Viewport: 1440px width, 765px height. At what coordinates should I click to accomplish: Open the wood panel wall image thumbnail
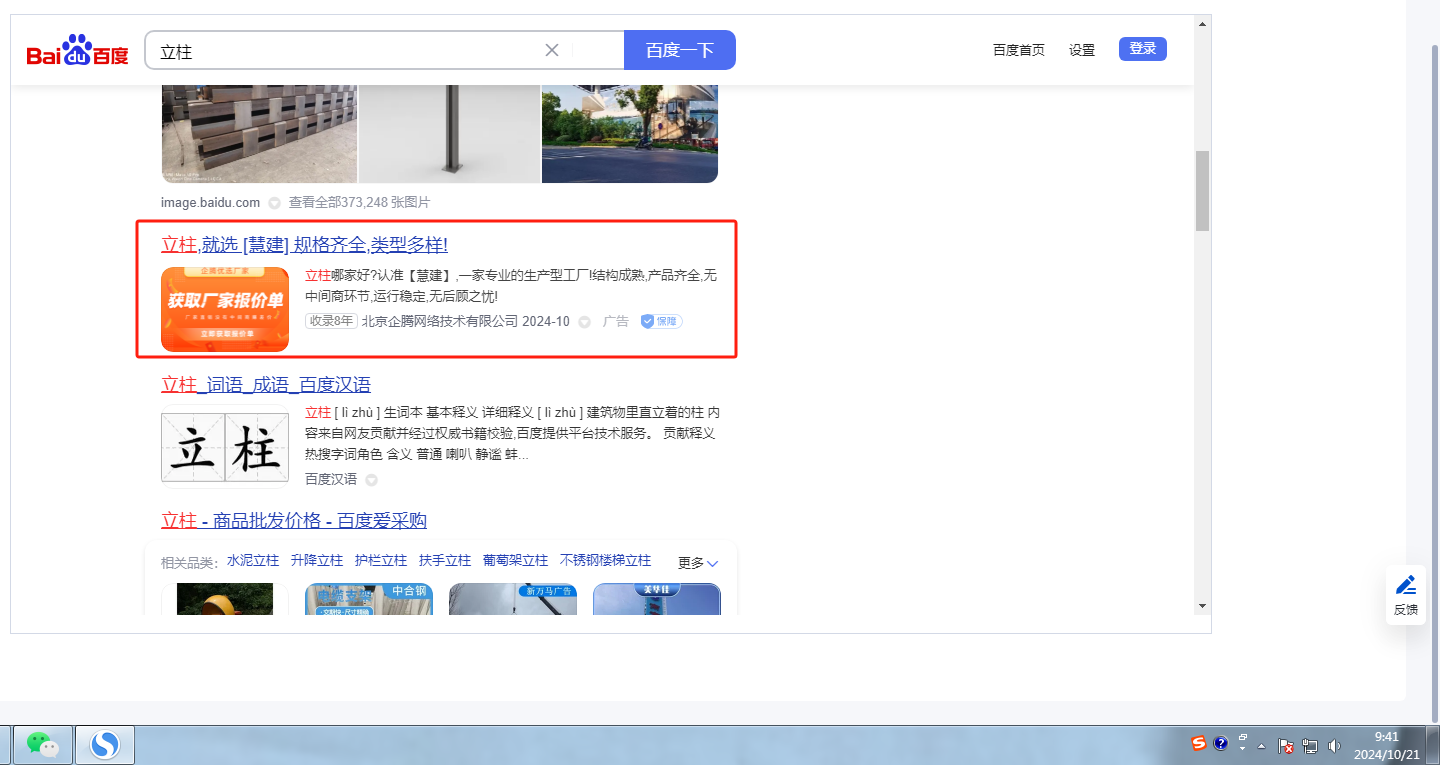tap(259, 134)
